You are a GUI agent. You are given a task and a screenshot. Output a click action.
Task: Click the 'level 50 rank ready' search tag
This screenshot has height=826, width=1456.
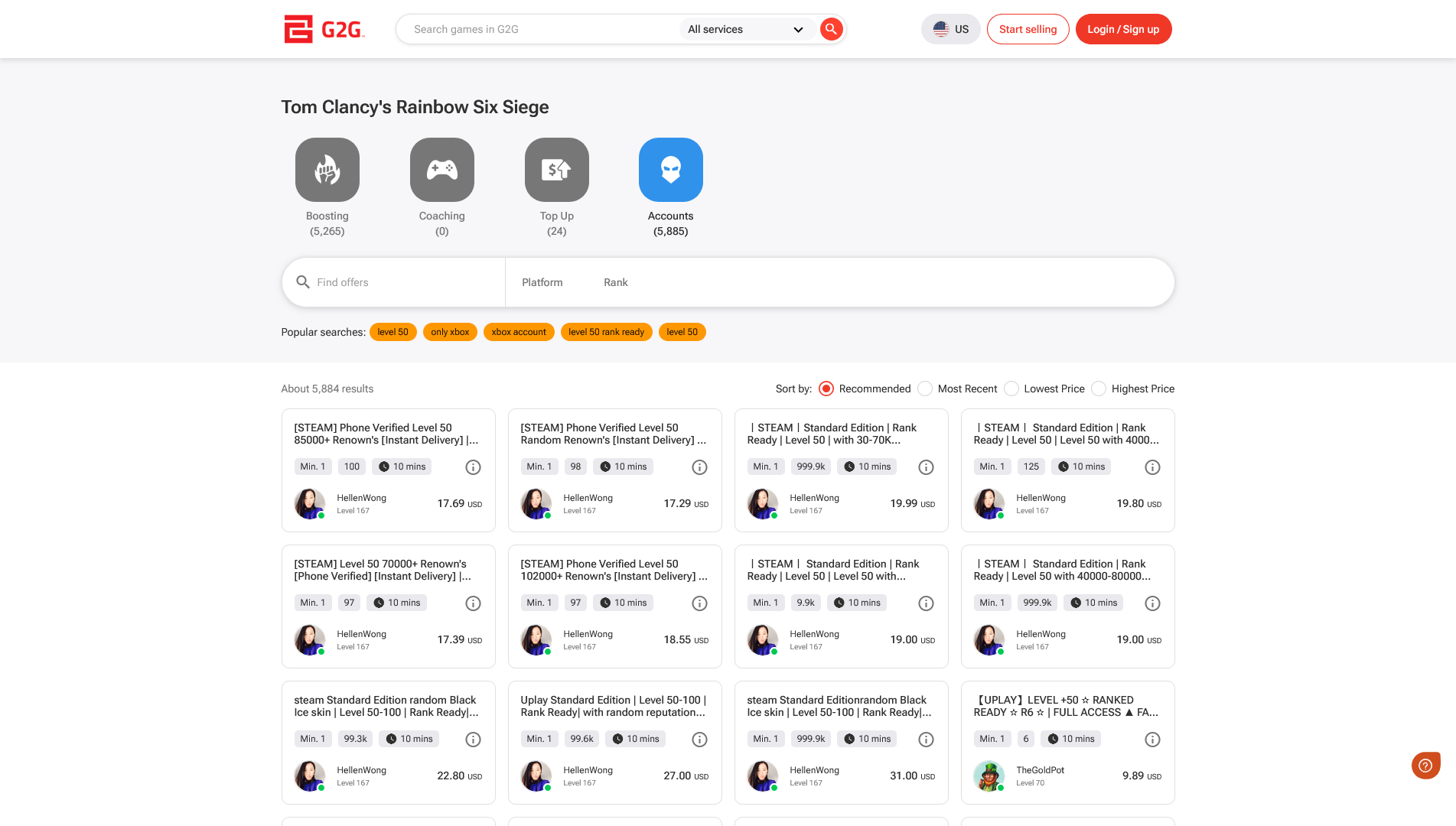click(607, 332)
